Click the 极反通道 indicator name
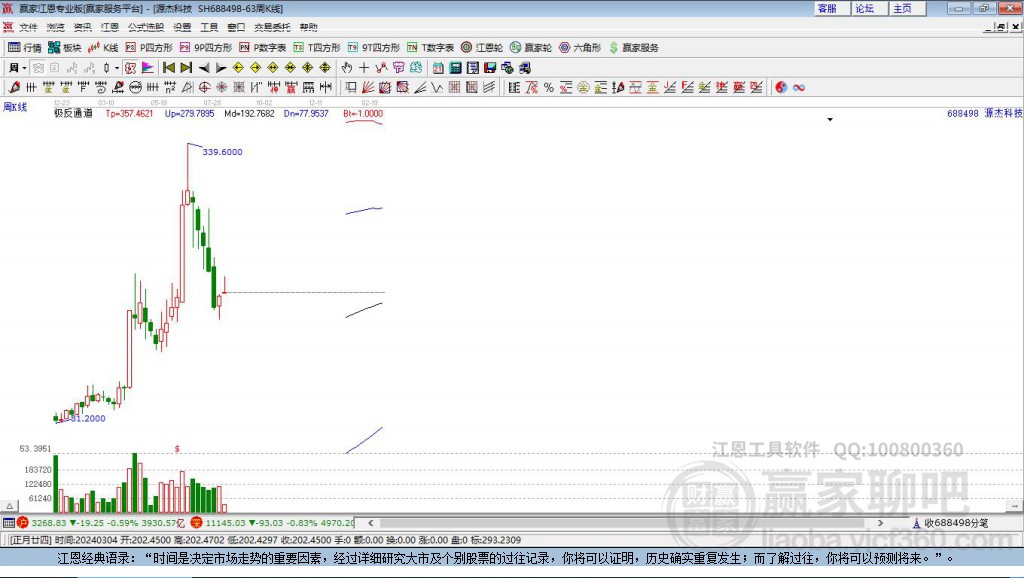Screen dimensions: 1024x578 point(73,113)
